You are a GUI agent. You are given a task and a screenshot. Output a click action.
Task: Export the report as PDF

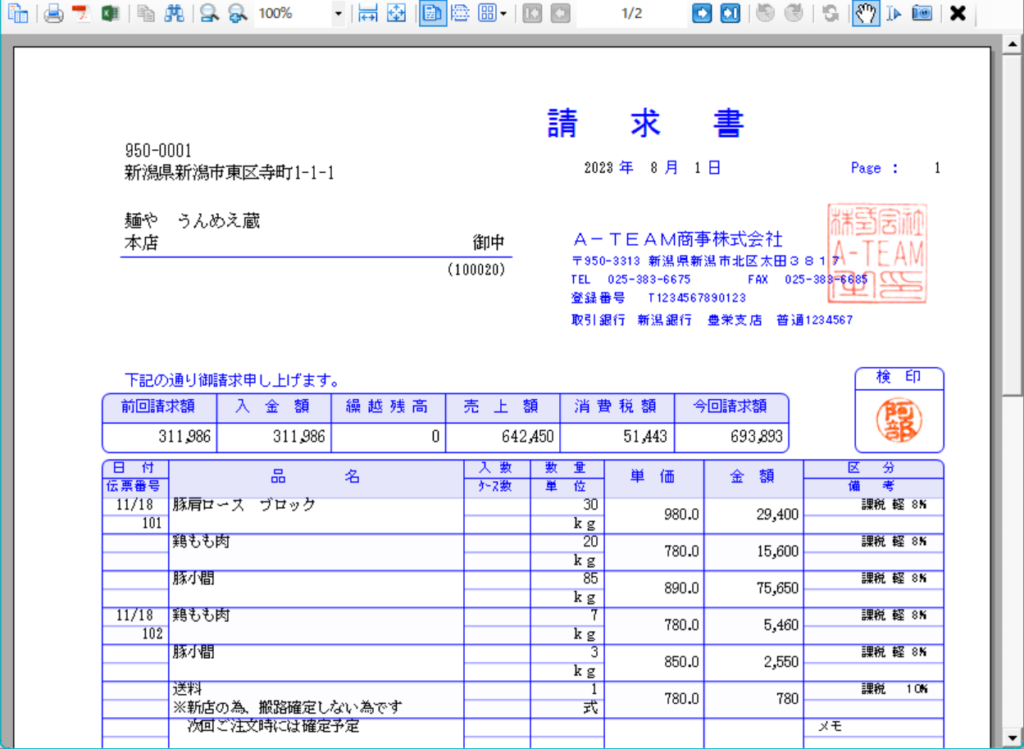point(82,13)
